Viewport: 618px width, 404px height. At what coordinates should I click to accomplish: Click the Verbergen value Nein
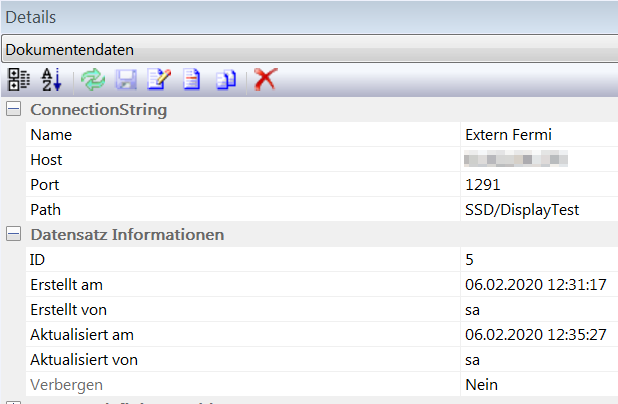(482, 384)
